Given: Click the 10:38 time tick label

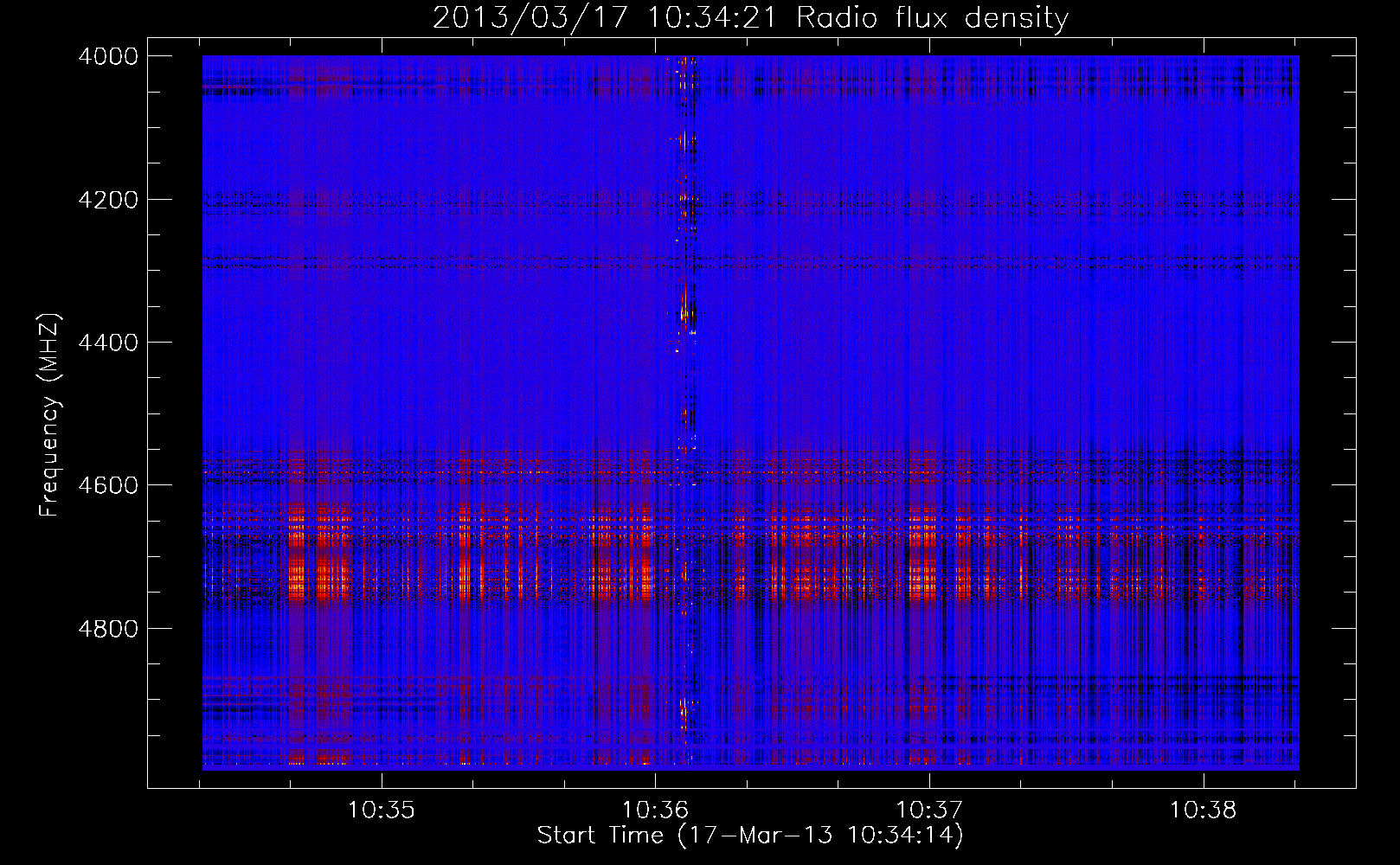Looking at the screenshot, I should [x=1204, y=810].
